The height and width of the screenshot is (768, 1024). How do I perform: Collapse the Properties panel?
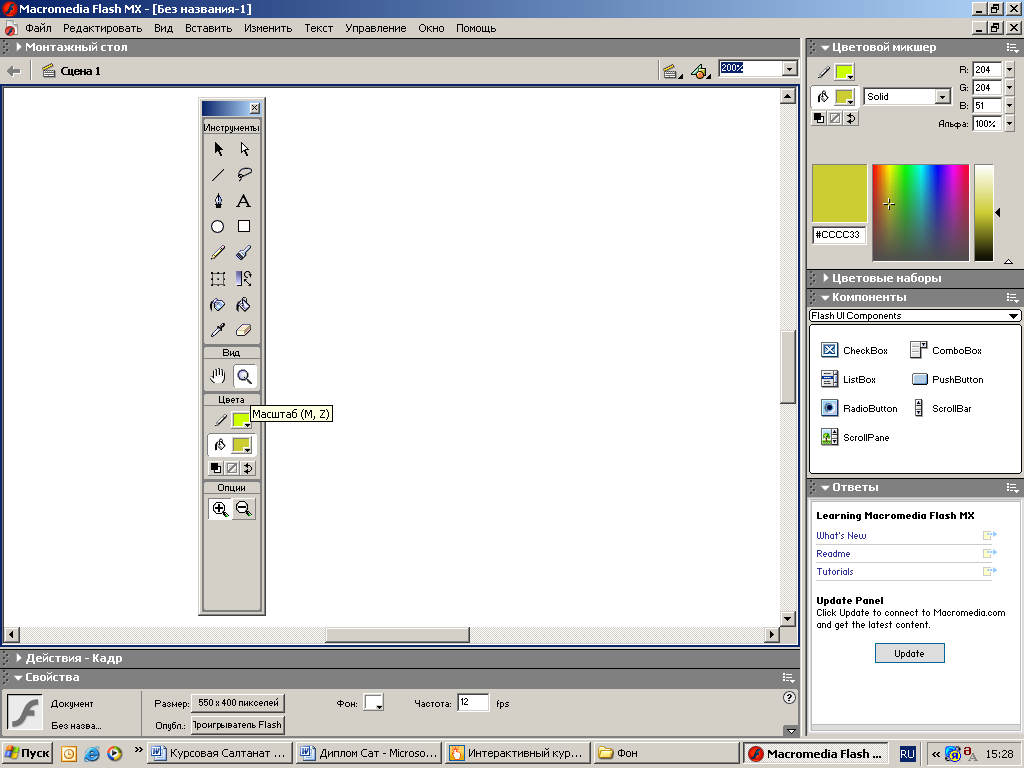click(x=18, y=678)
